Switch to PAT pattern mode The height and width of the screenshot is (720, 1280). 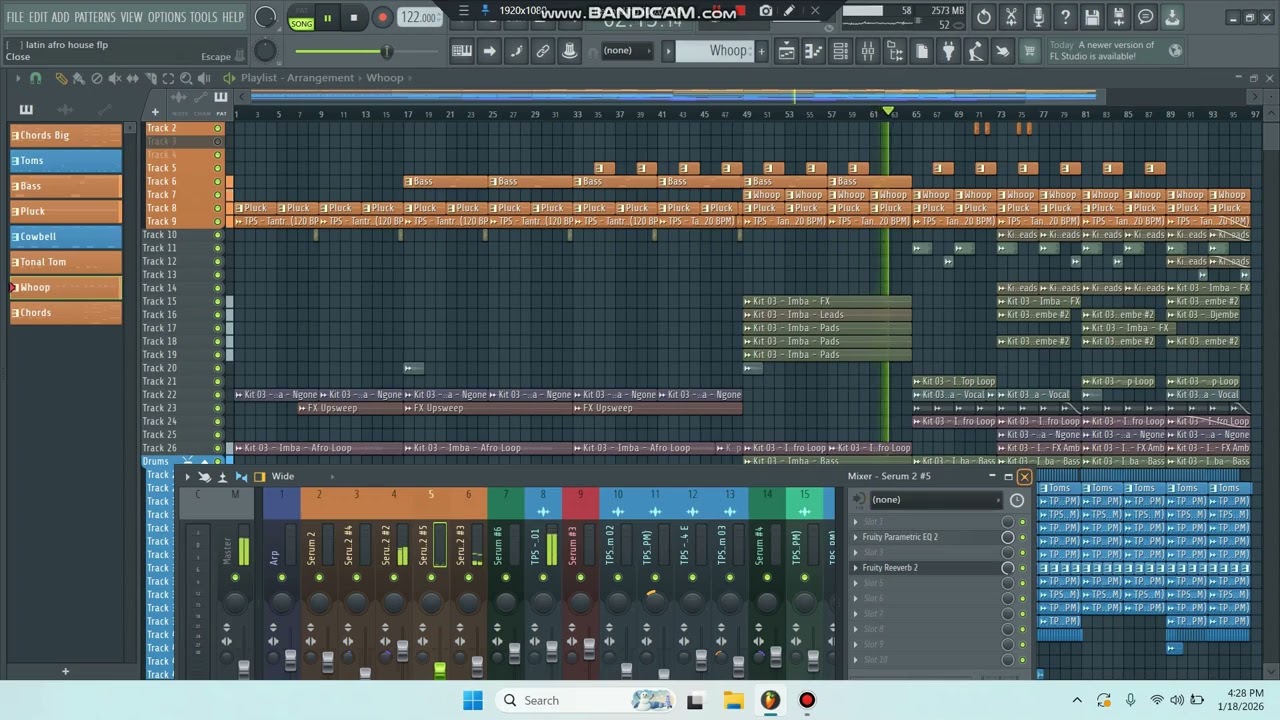tap(301, 11)
